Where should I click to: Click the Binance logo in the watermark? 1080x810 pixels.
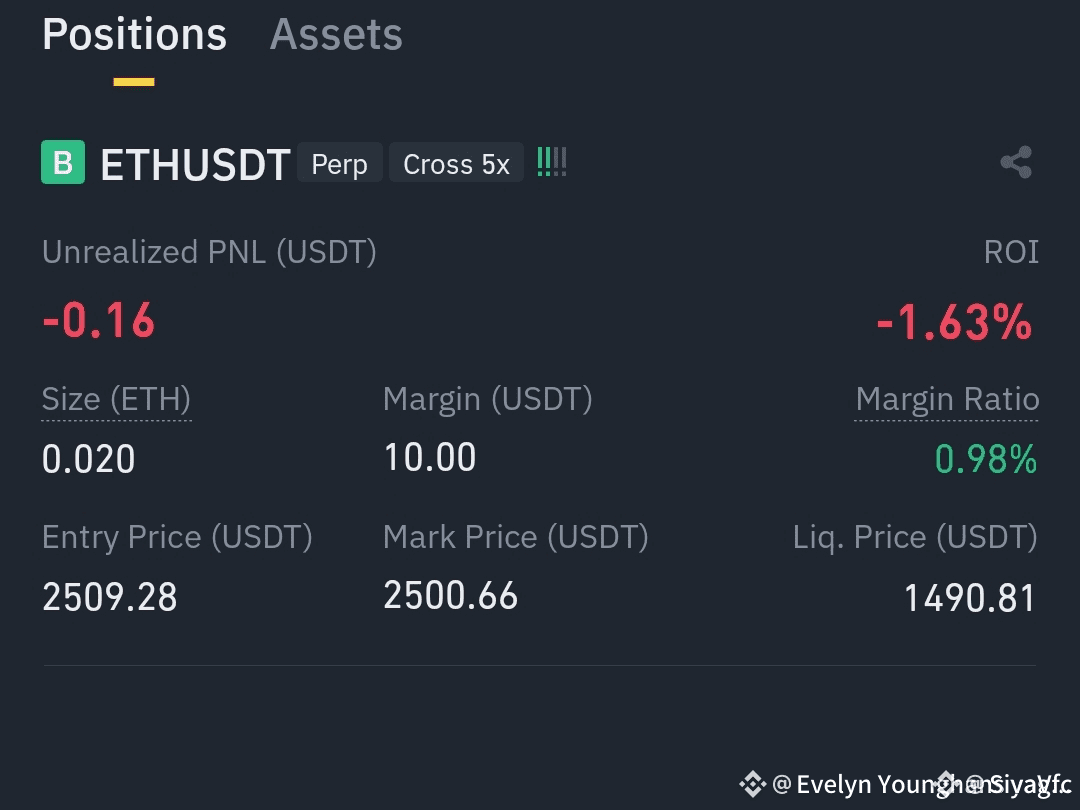[x=752, y=784]
